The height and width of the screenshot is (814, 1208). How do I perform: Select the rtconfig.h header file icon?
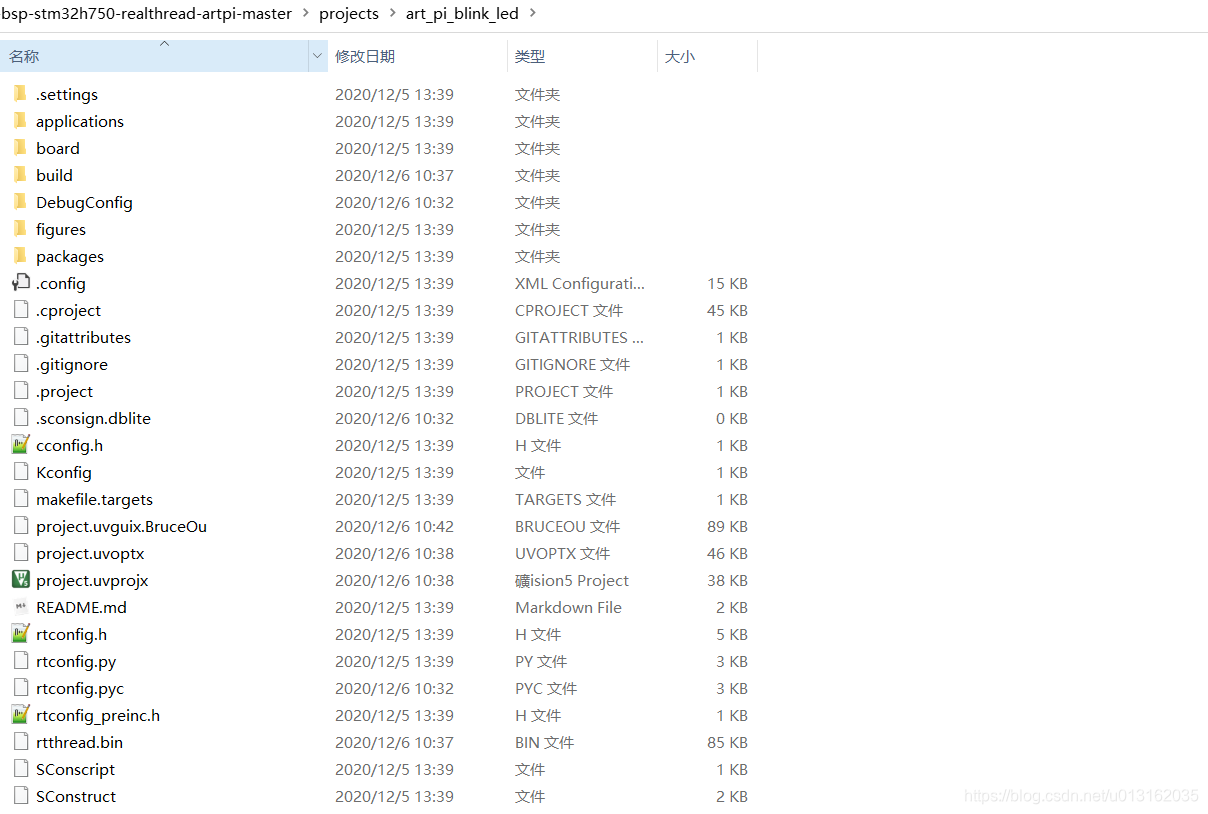20,634
